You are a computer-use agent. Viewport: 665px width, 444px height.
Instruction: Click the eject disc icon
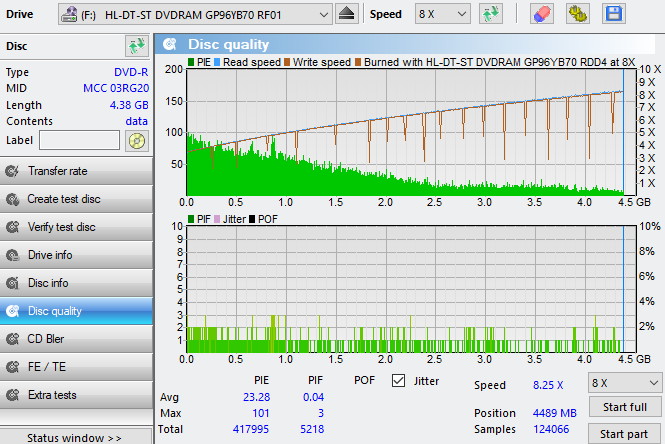[346, 14]
